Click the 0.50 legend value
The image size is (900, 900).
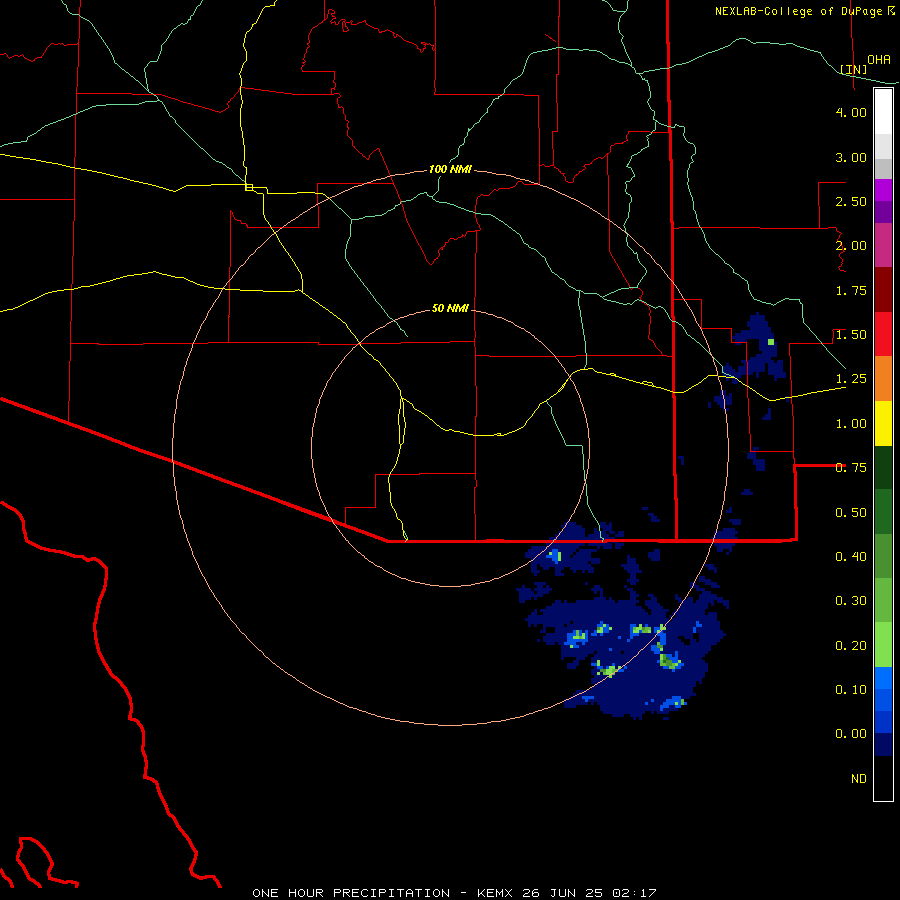[x=851, y=512]
